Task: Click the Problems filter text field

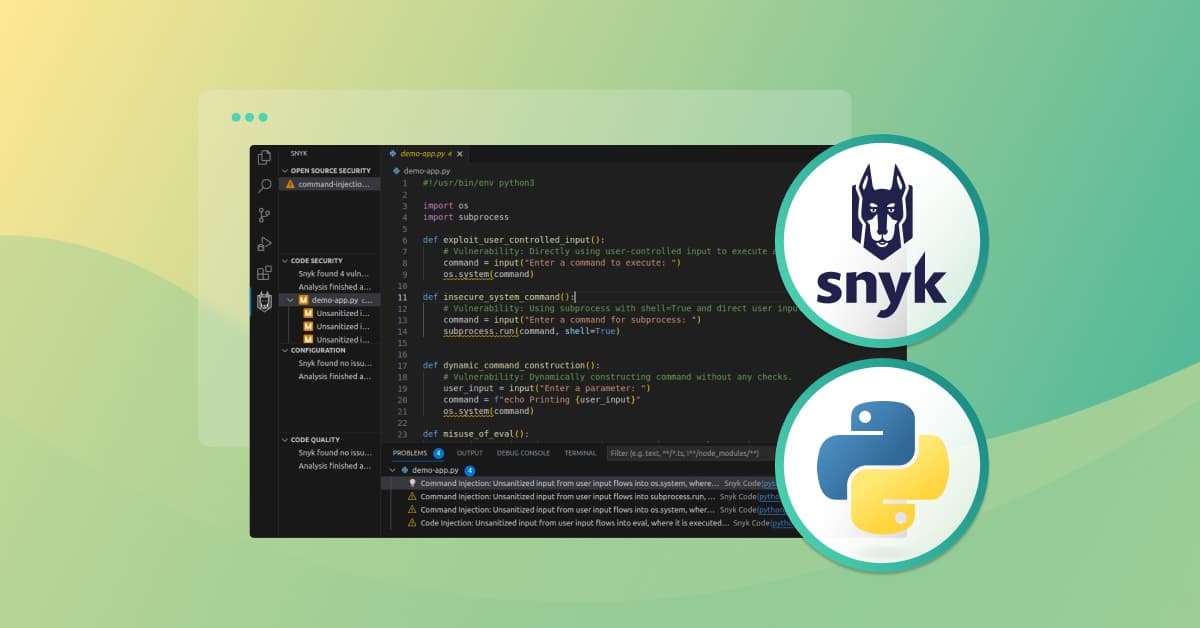Action: coord(690,453)
